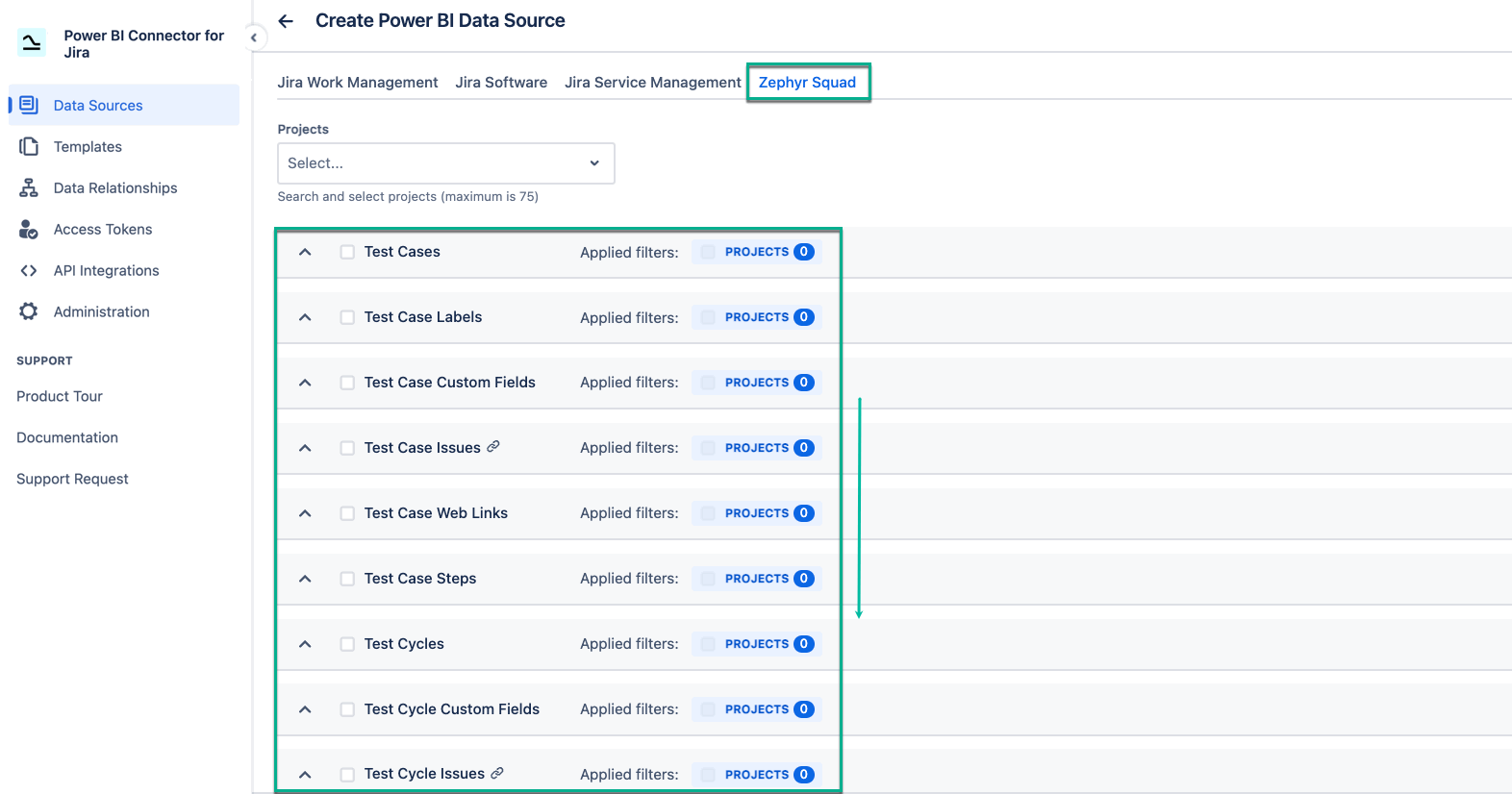The height and width of the screenshot is (794, 1512).
Task: Open API Integrations in the sidebar
Action: [124, 270]
